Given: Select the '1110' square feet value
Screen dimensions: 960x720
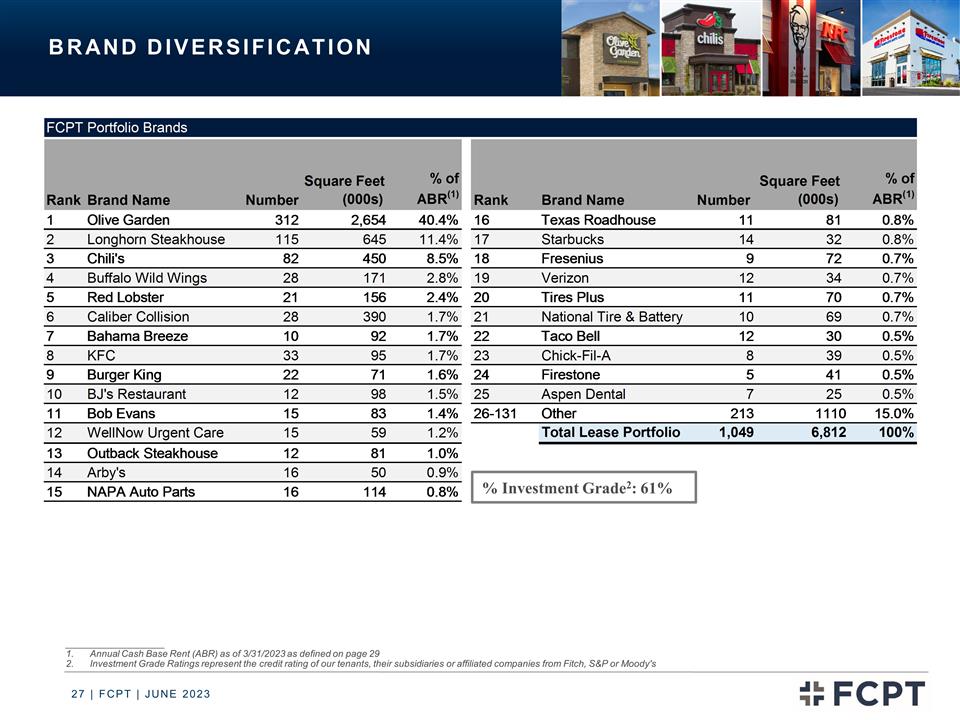Looking at the screenshot, I should pyautogui.click(x=831, y=414).
